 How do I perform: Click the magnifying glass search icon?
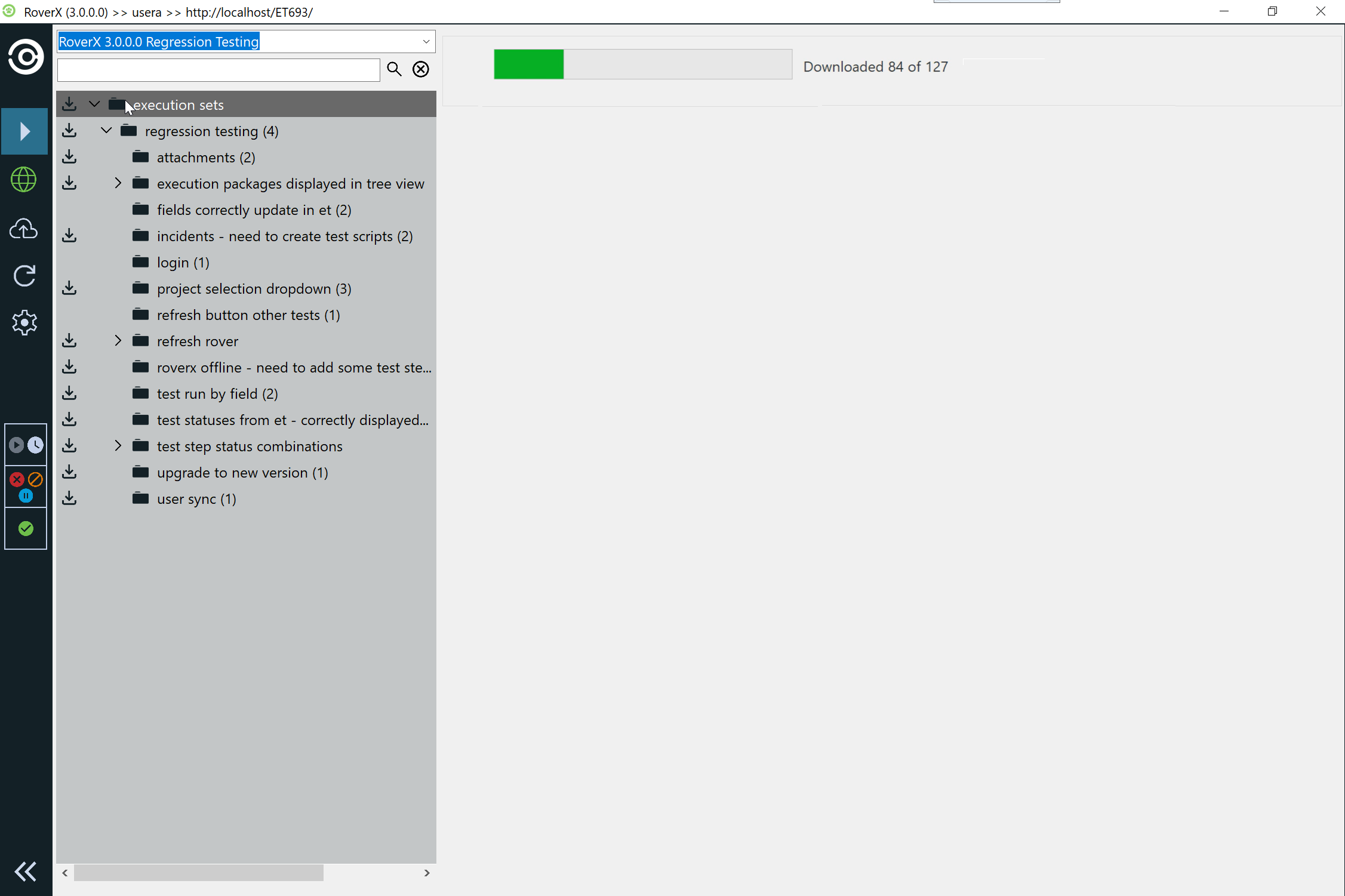pyautogui.click(x=394, y=69)
